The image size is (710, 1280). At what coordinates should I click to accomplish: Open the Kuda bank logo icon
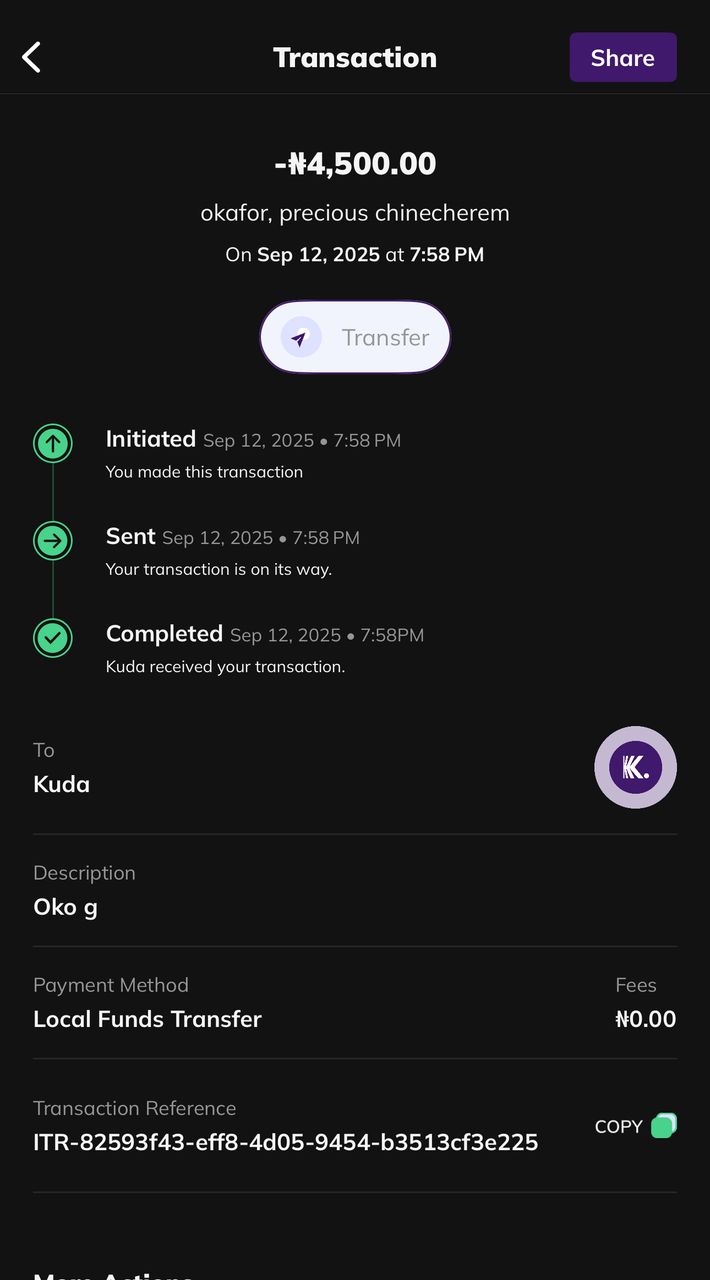[x=635, y=767]
